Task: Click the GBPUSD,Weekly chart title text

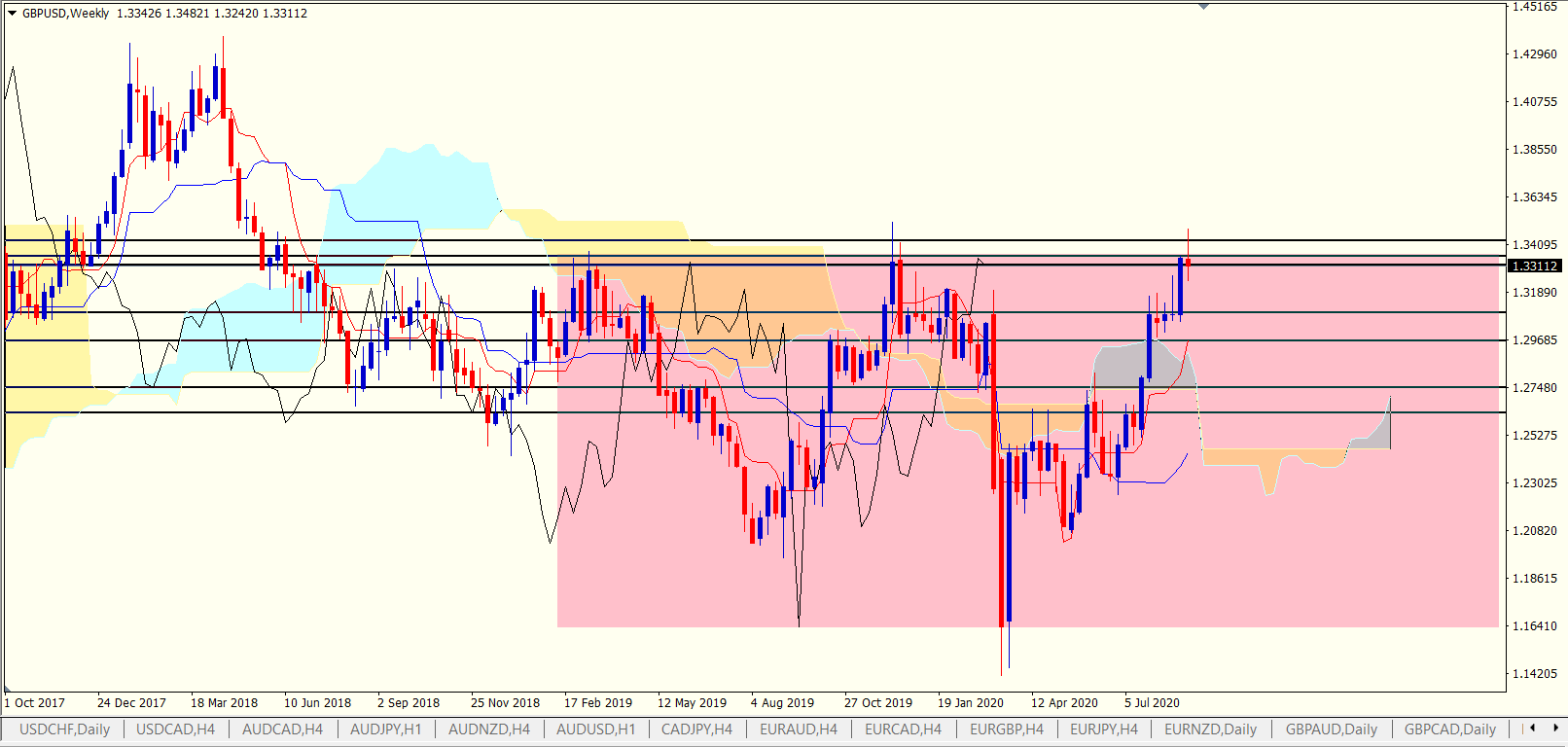Action: pyautogui.click(x=66, y=14)
